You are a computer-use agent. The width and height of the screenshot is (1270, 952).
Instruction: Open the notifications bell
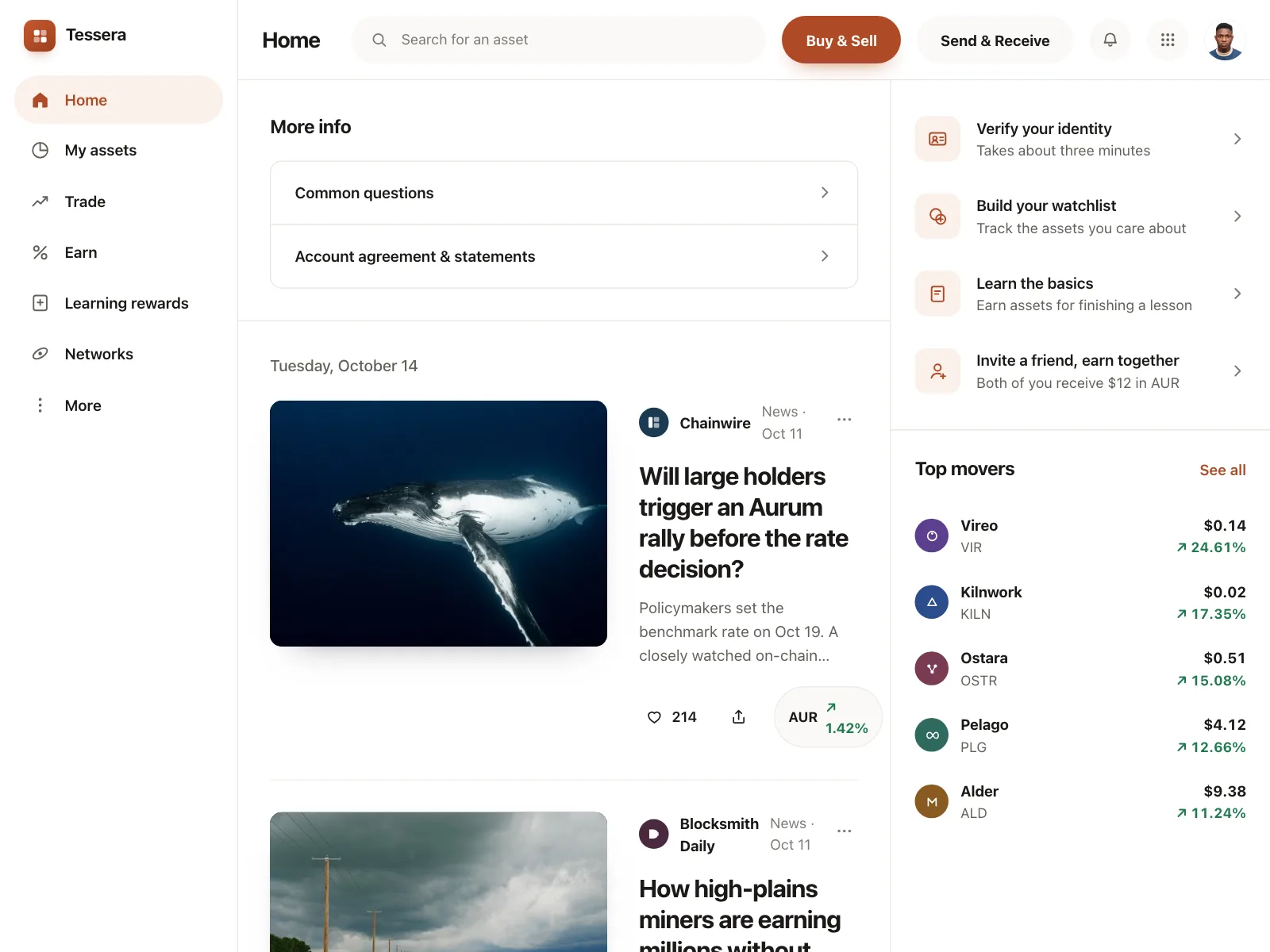[1110, 40]
